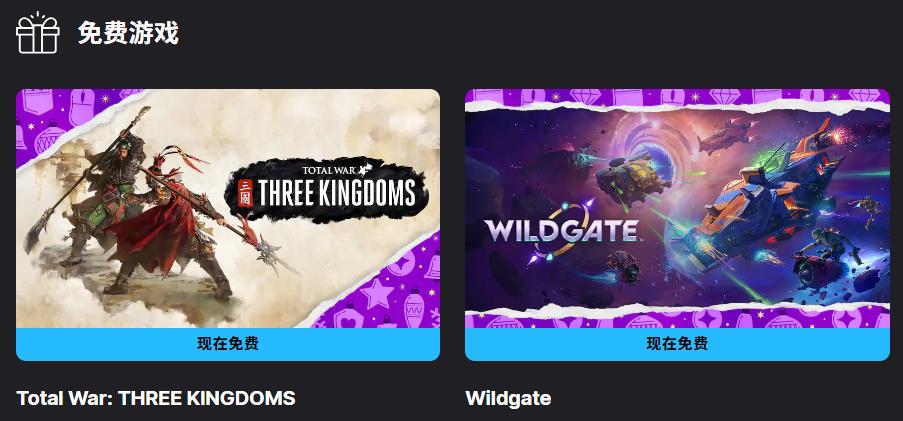The width and height of the screenshot is (903, 421).
Task: Open the Wildgate game artwork
Action: (x=677, y=208)
